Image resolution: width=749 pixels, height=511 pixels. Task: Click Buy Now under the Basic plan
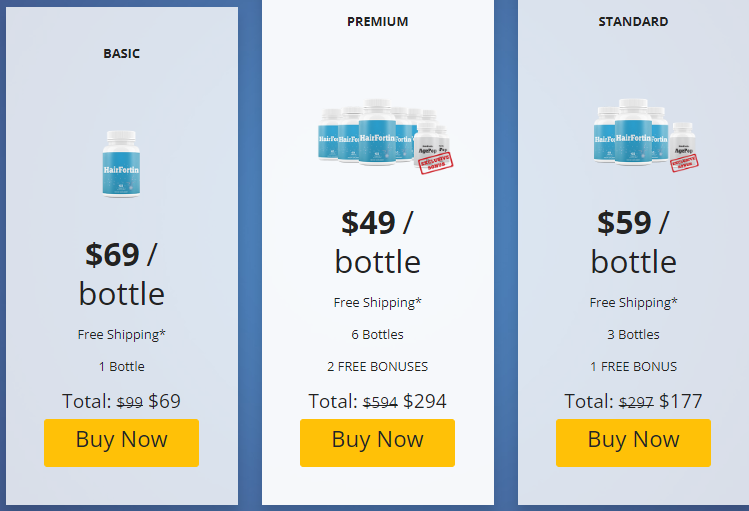pos(121,442)
